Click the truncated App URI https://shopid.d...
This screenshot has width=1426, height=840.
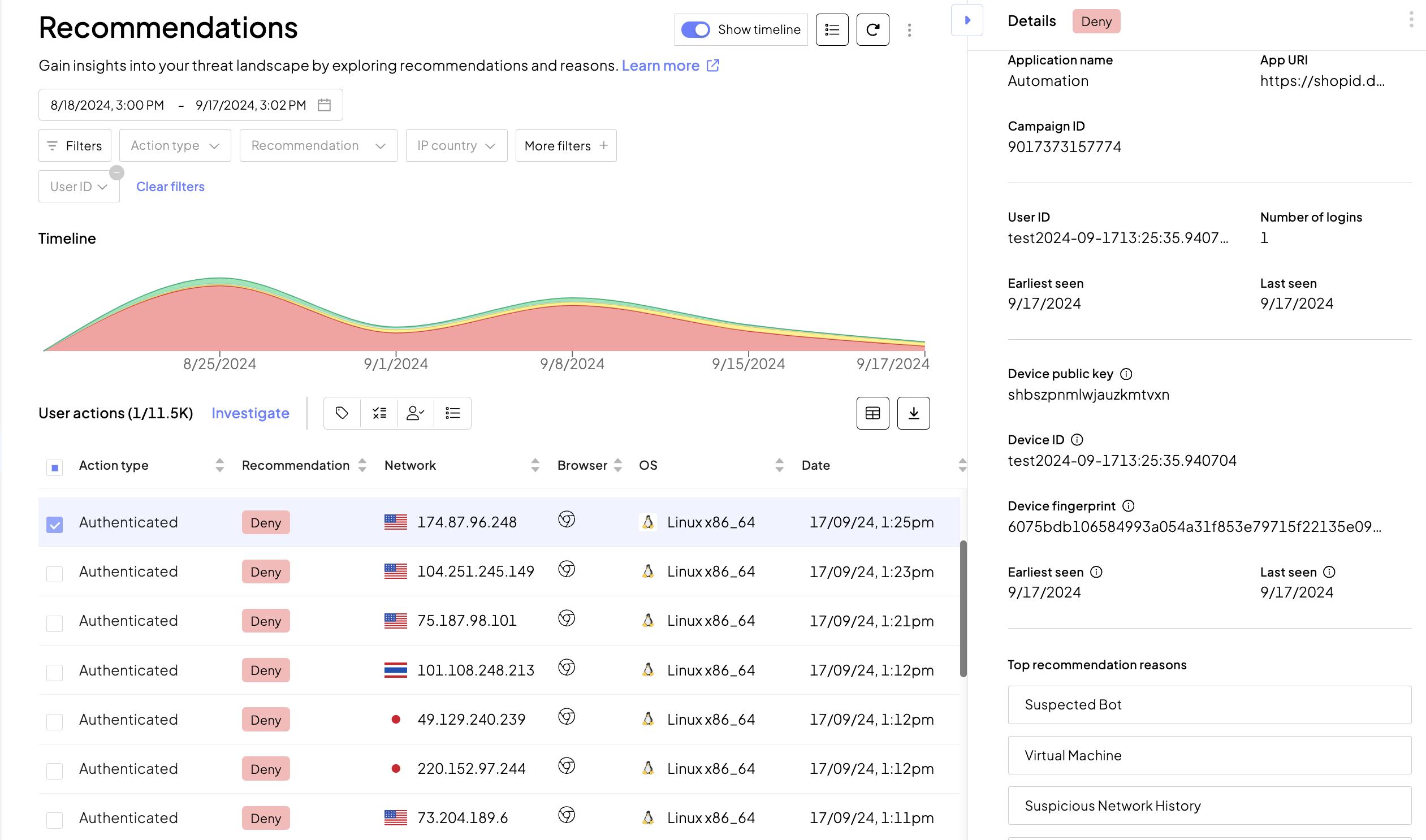[x=1322, y=81]
